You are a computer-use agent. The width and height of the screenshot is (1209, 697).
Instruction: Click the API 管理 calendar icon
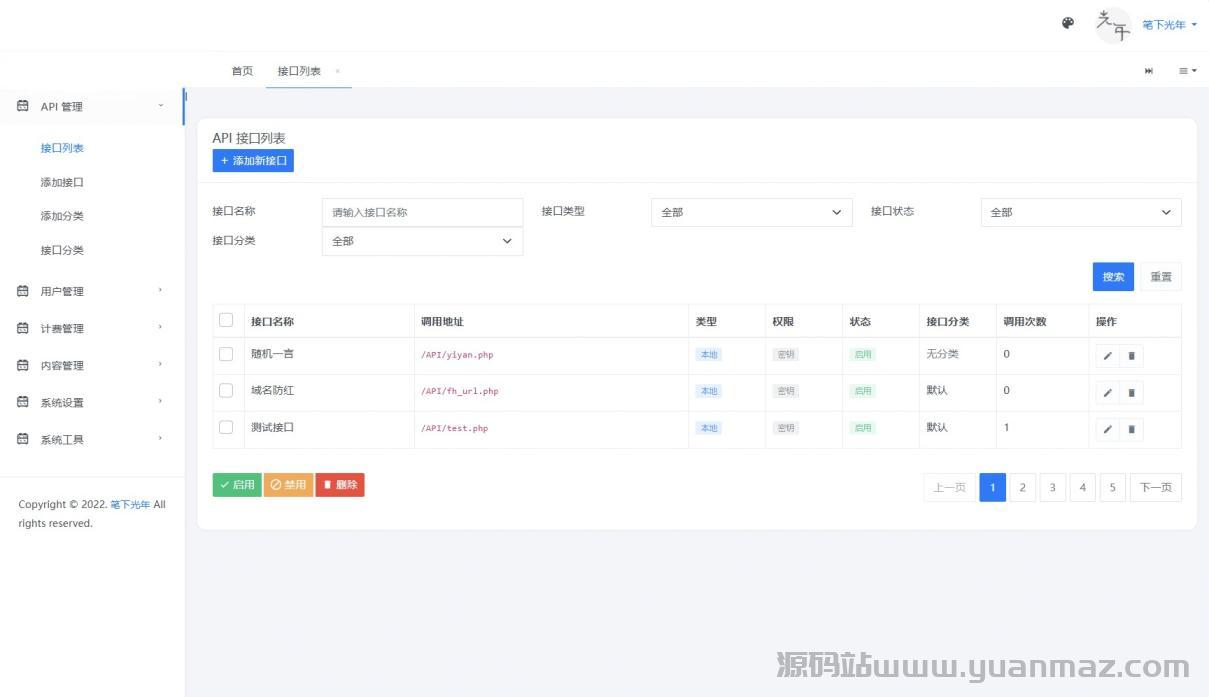23,106
